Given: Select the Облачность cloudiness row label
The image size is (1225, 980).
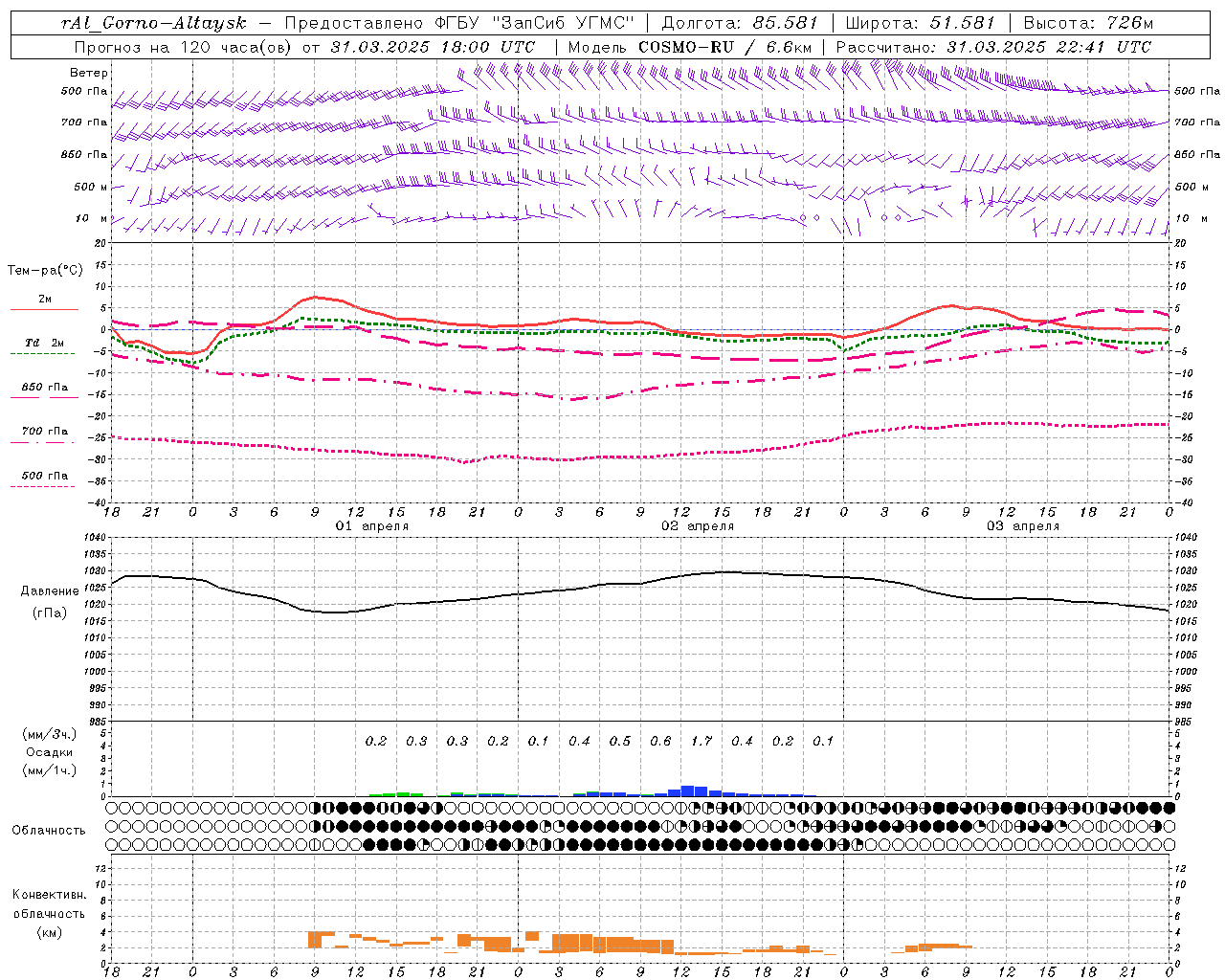Looking at the screenshot, I should click(49, 831).
